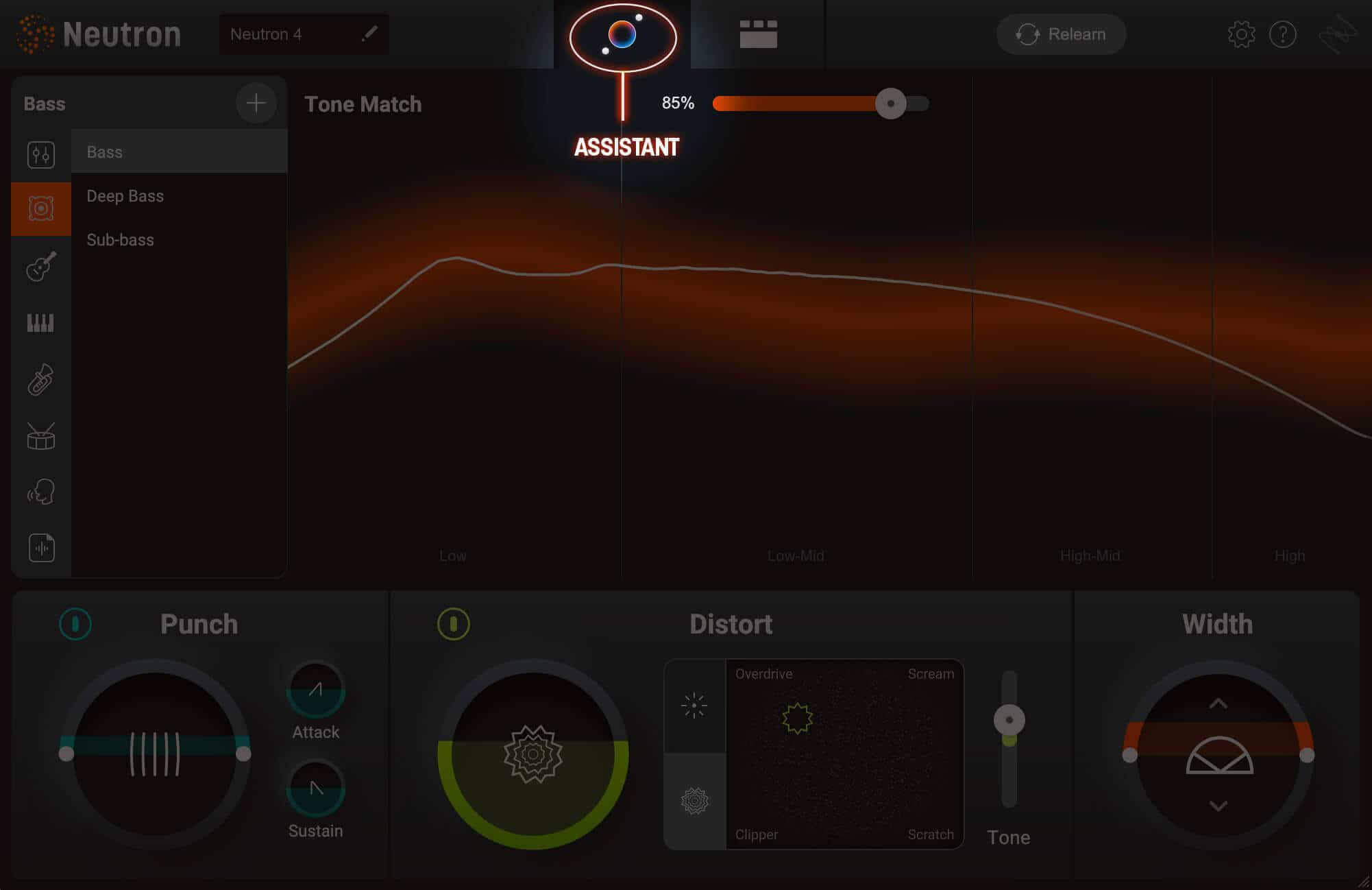Click the Scream corner label

[x=931, y=674]
